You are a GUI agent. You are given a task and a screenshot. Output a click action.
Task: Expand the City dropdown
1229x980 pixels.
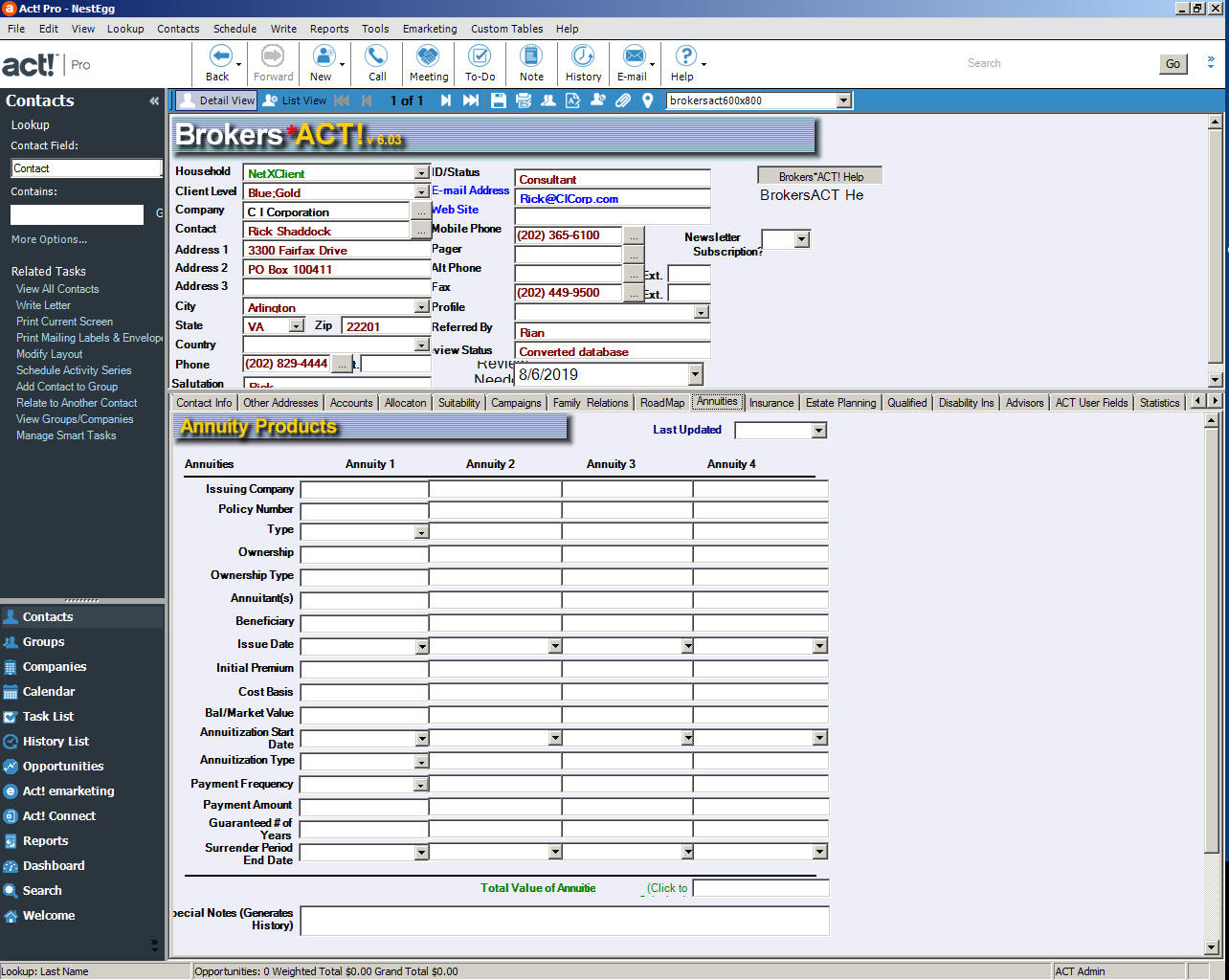[421, 307]
